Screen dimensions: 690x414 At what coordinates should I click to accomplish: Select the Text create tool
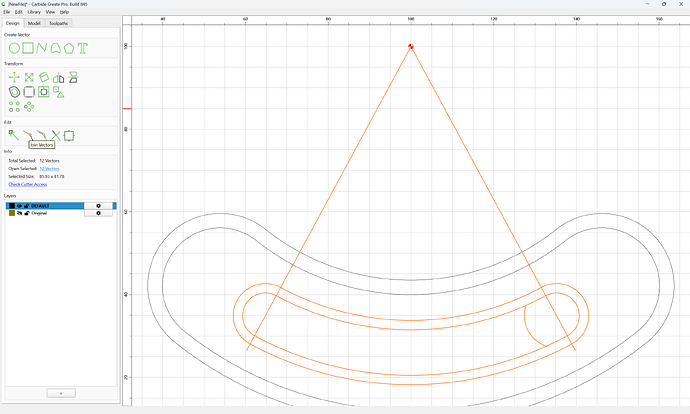pos(83,48)
